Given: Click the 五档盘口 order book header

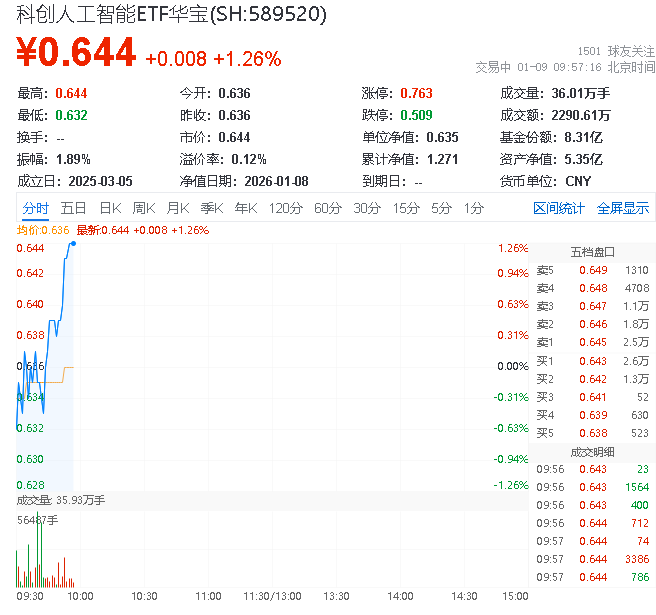Looking at the screenshot, I should click(x=592, y=252).
